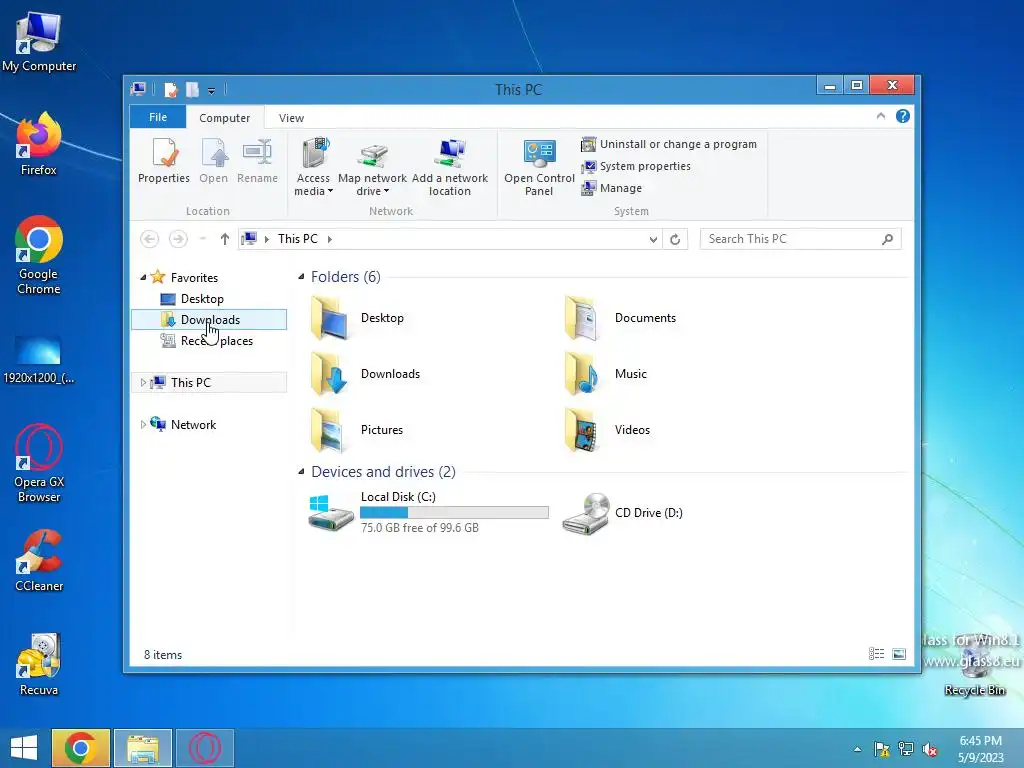This screenshot has width=1024, height=768.
Task: Collapse the Favorites tree node
Action: coord(143,278)
